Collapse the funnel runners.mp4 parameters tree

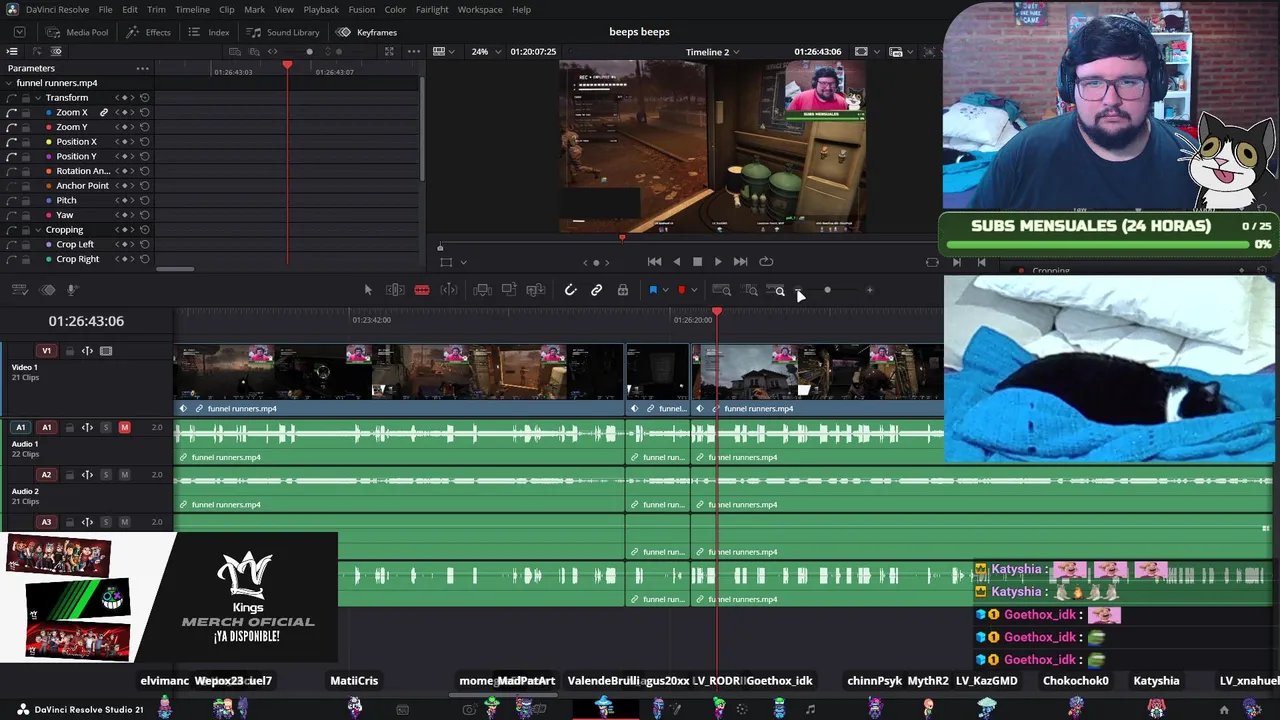pyautogui.click(x=11, y=83)
